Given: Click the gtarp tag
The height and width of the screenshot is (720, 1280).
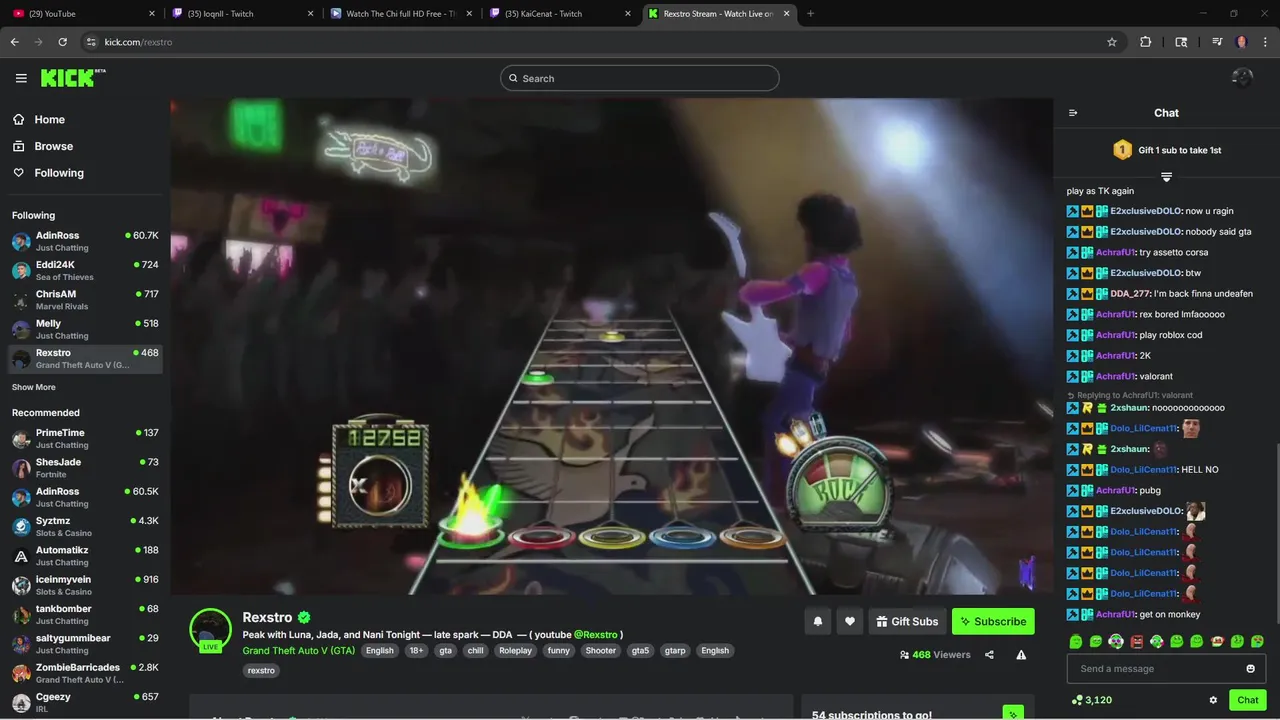Looking at the screenshot, I should (675, 651).
